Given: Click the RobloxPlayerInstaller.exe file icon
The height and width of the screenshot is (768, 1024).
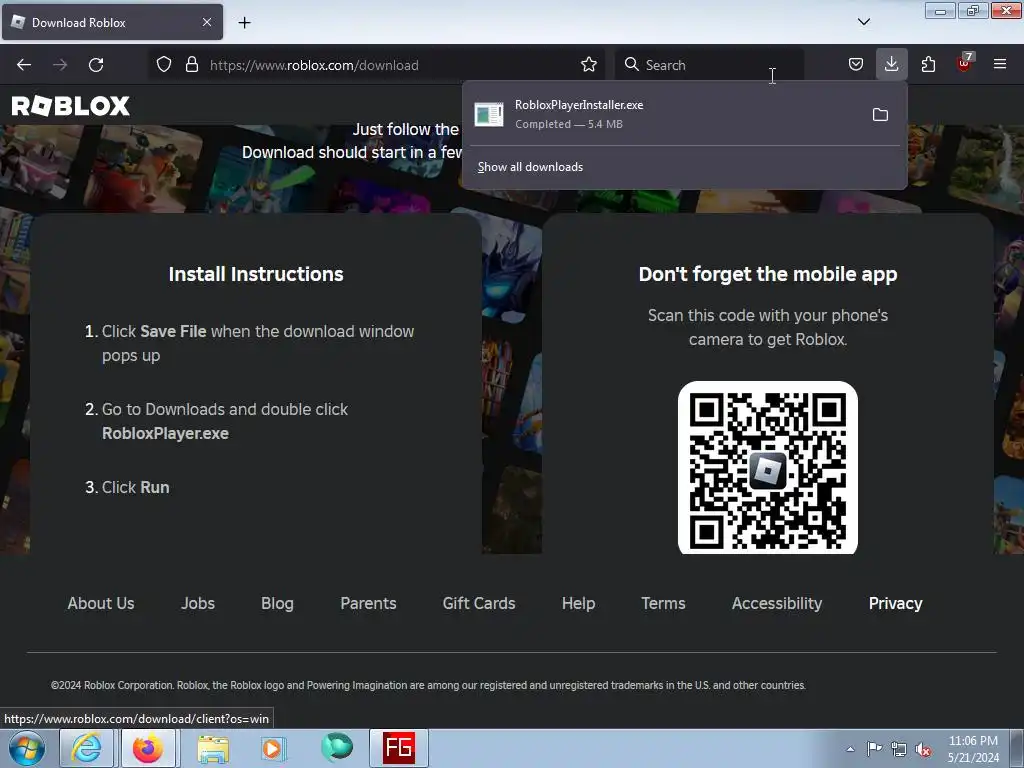Looking at the screenshot, I should 488,115.
